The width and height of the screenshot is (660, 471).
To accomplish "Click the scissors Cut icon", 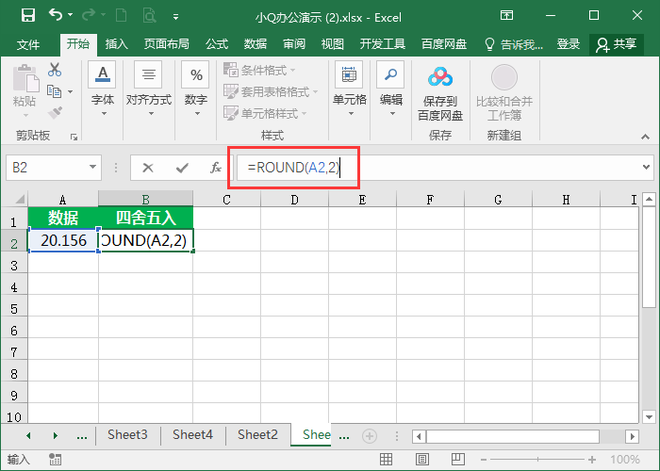I will pyautogui.click(x=55, y=70).
